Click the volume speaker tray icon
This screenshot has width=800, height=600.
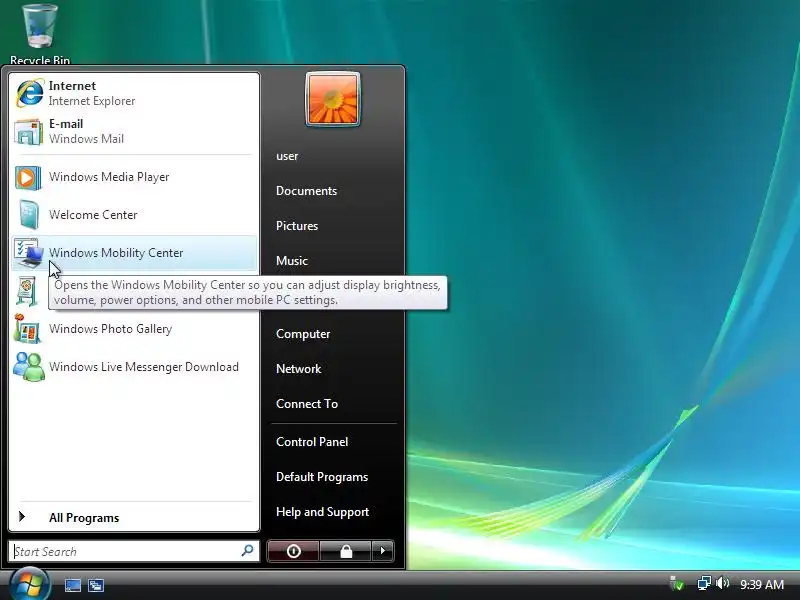[x=722, y=583]
